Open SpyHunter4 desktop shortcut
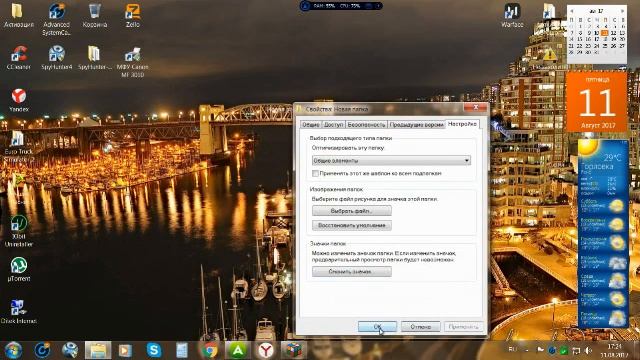The image size is (640, 360). click(57, 58)
